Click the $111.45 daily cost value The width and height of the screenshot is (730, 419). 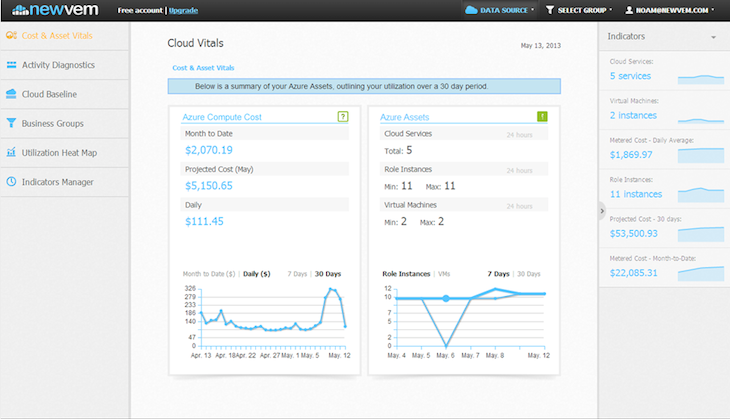[x=204, y=222]
